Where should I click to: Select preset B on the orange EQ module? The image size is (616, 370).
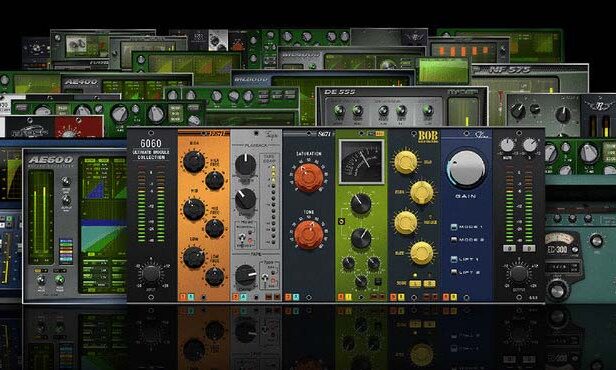(191, 297)
